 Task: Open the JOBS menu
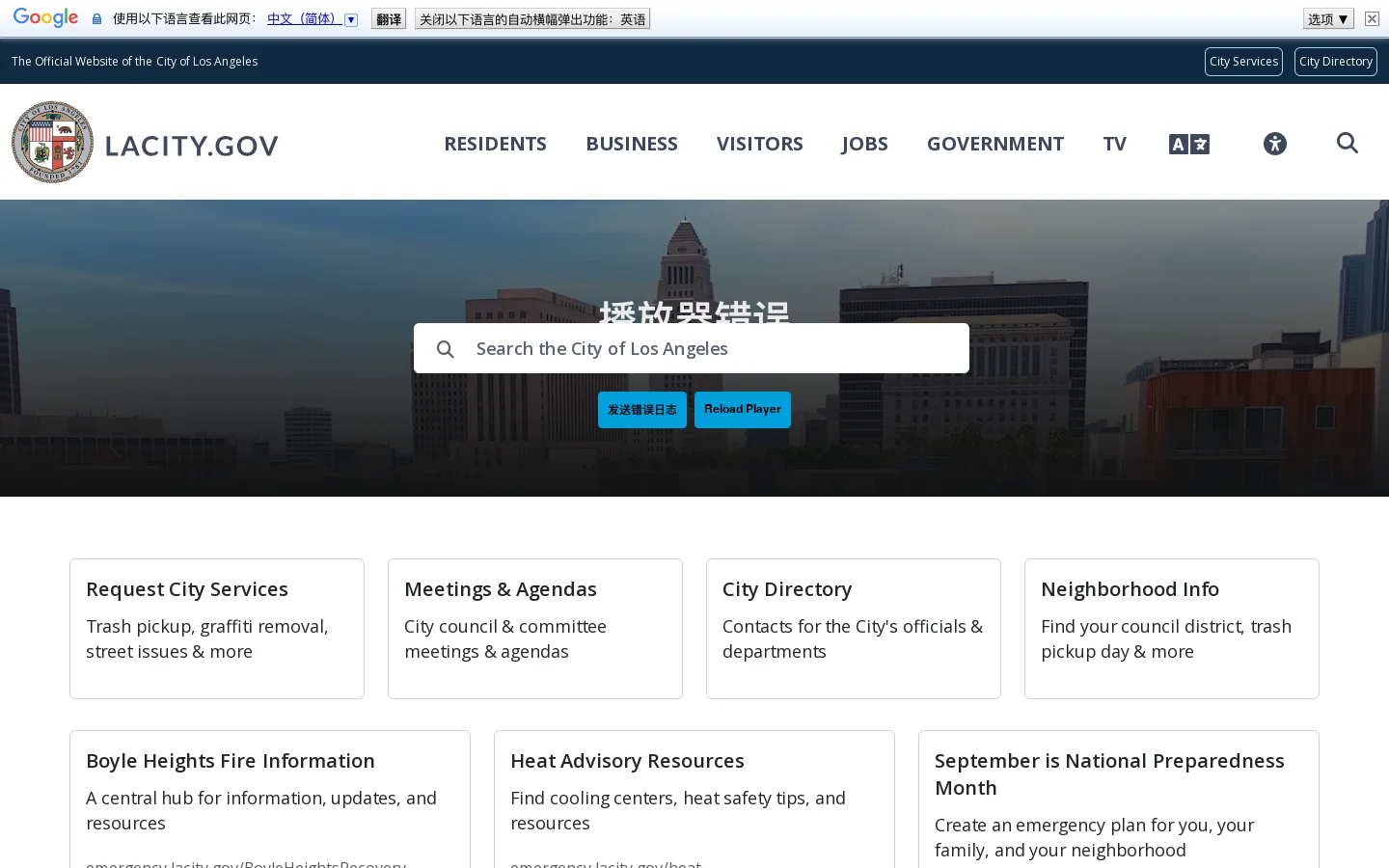click(864, 144)
